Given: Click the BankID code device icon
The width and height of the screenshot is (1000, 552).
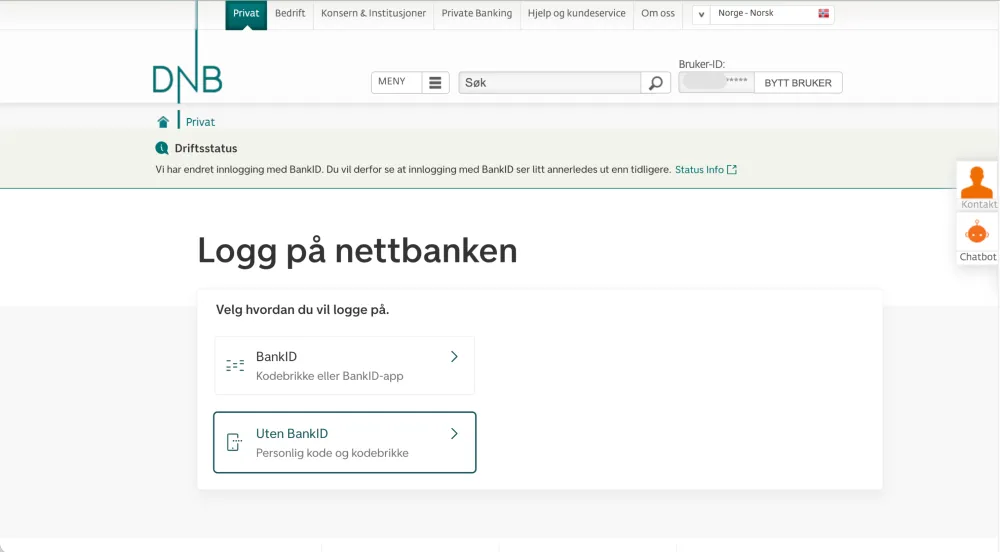Looking at the screenshot, I should pos(235,366).
